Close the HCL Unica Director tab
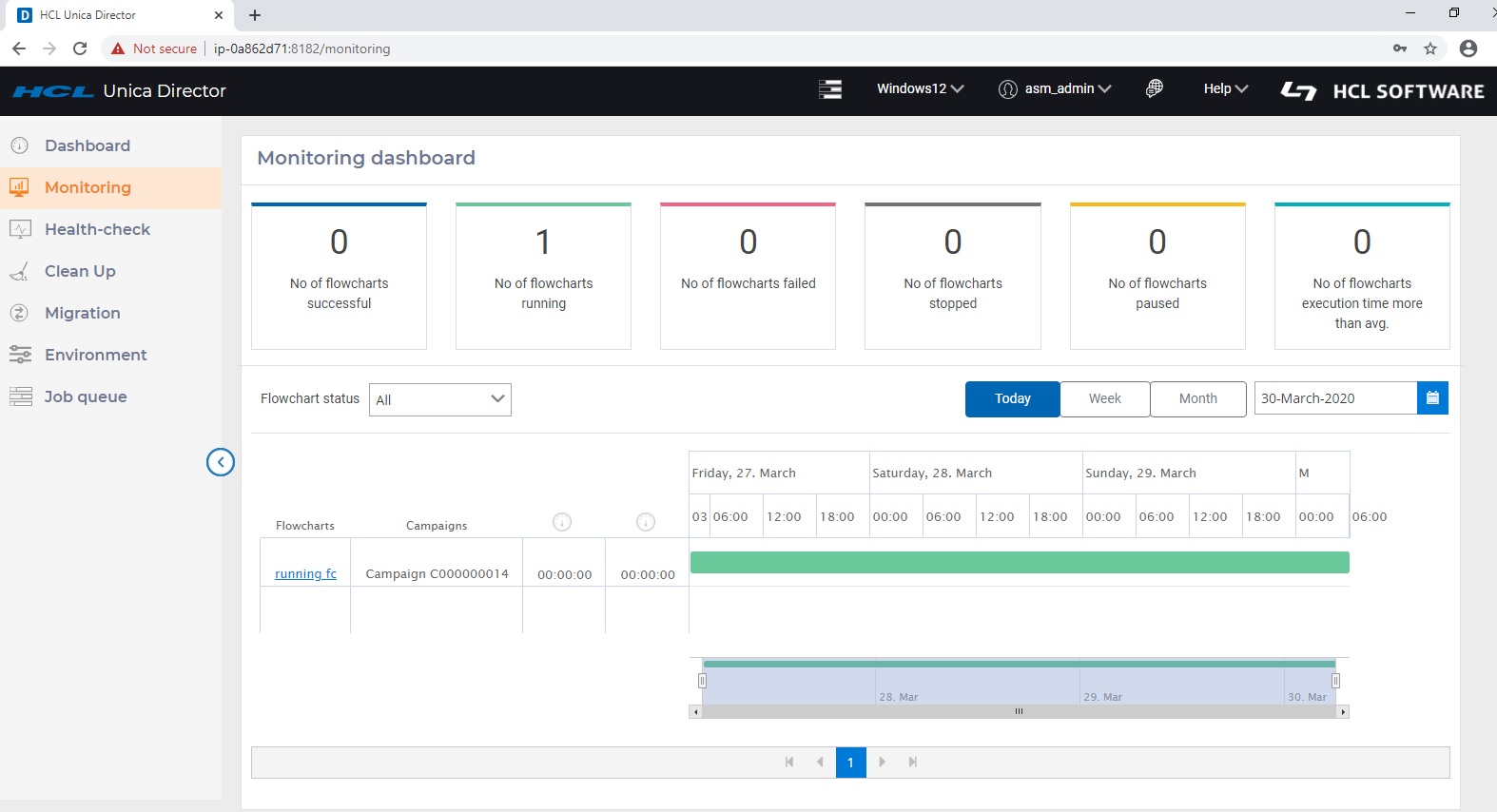The height and width of the screenshot is (812, 1497). (x=219, y=15)
